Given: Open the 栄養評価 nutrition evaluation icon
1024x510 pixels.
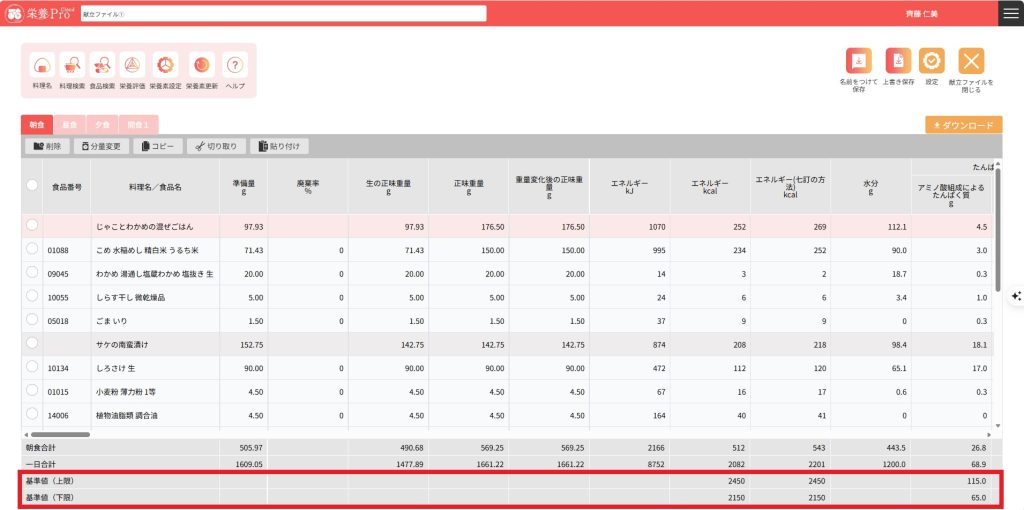Looking at the screenshot, I should pos(132,66).
